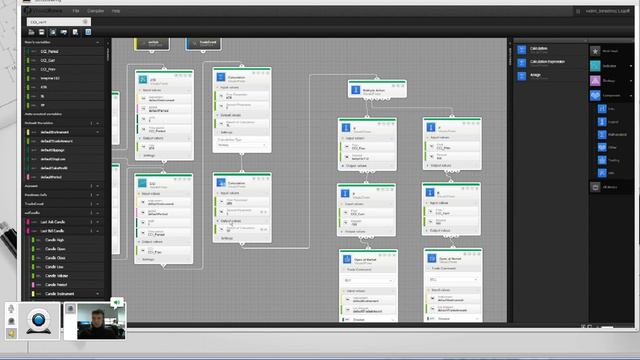Click the webcam icon in the overlay
Viewport: 640px width, 360px height.
coord(39,321)
